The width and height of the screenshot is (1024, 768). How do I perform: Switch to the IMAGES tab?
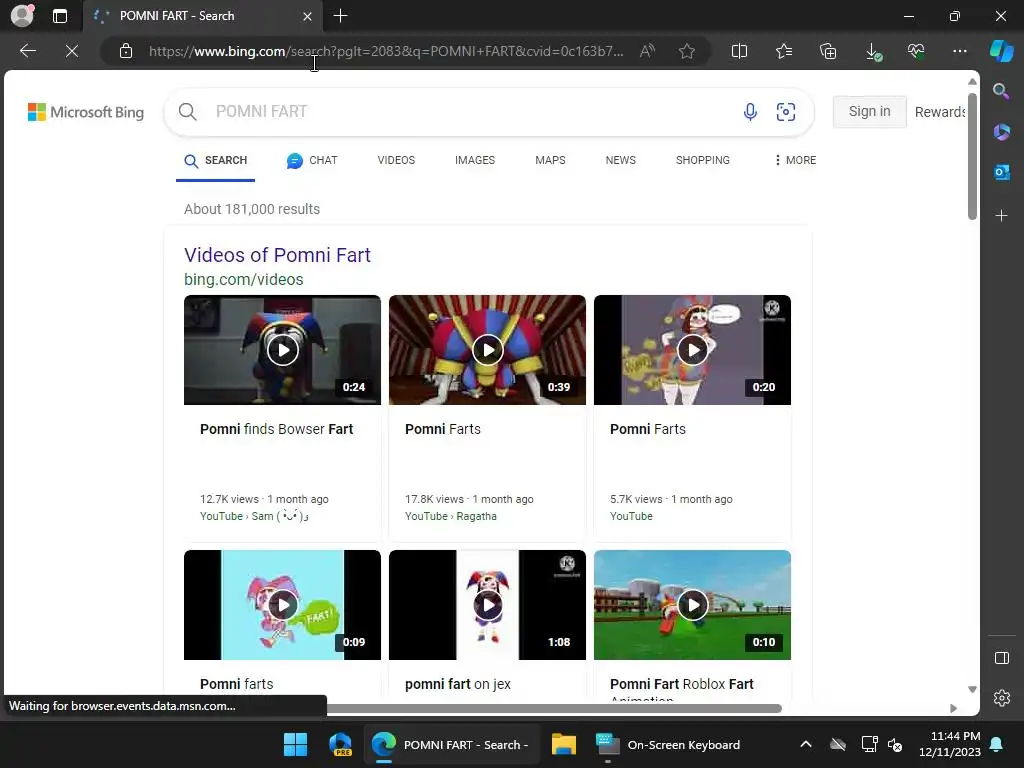pyautogui.click(x=475, y=161)
